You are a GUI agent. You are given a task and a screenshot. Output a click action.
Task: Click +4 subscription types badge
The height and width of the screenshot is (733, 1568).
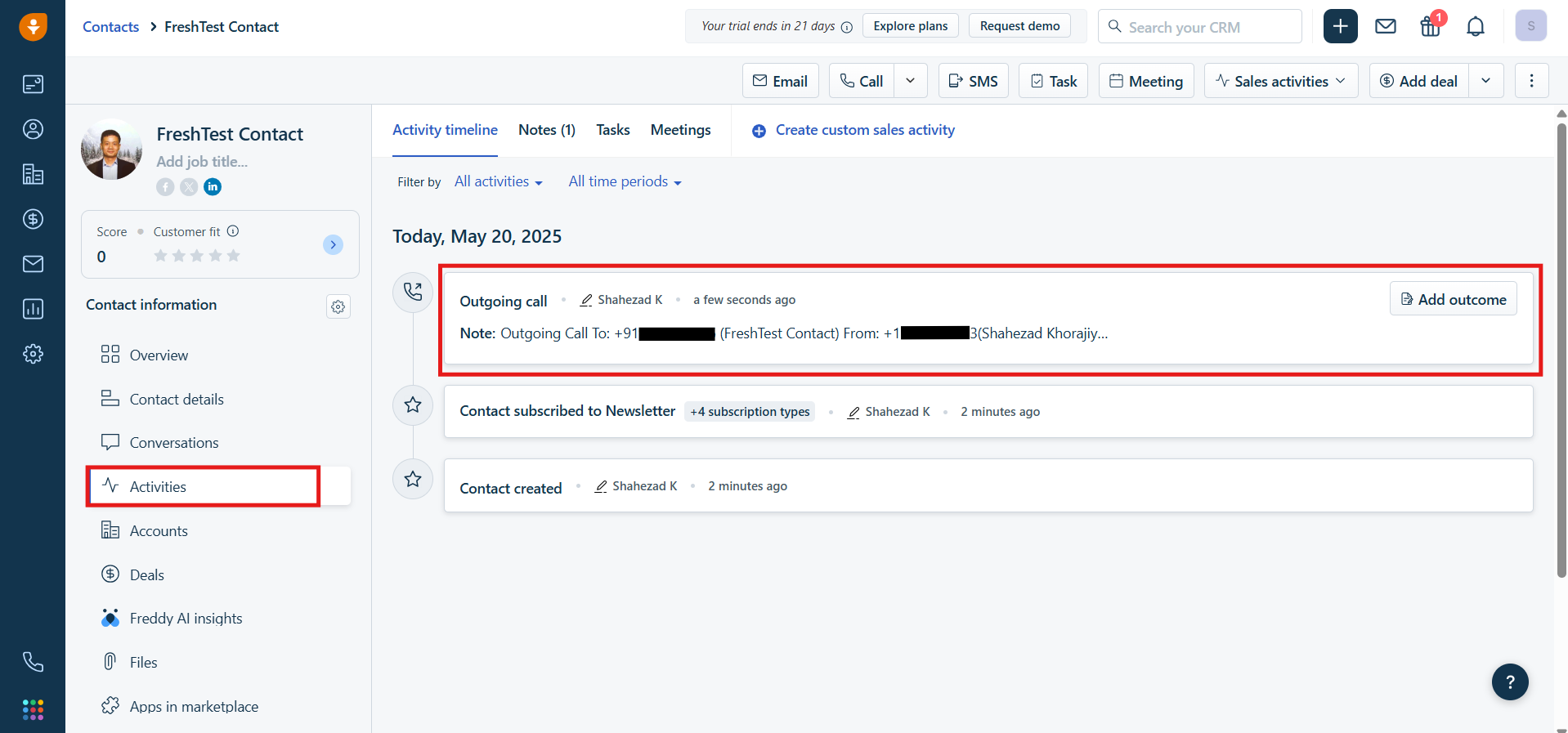click(750, 412)
